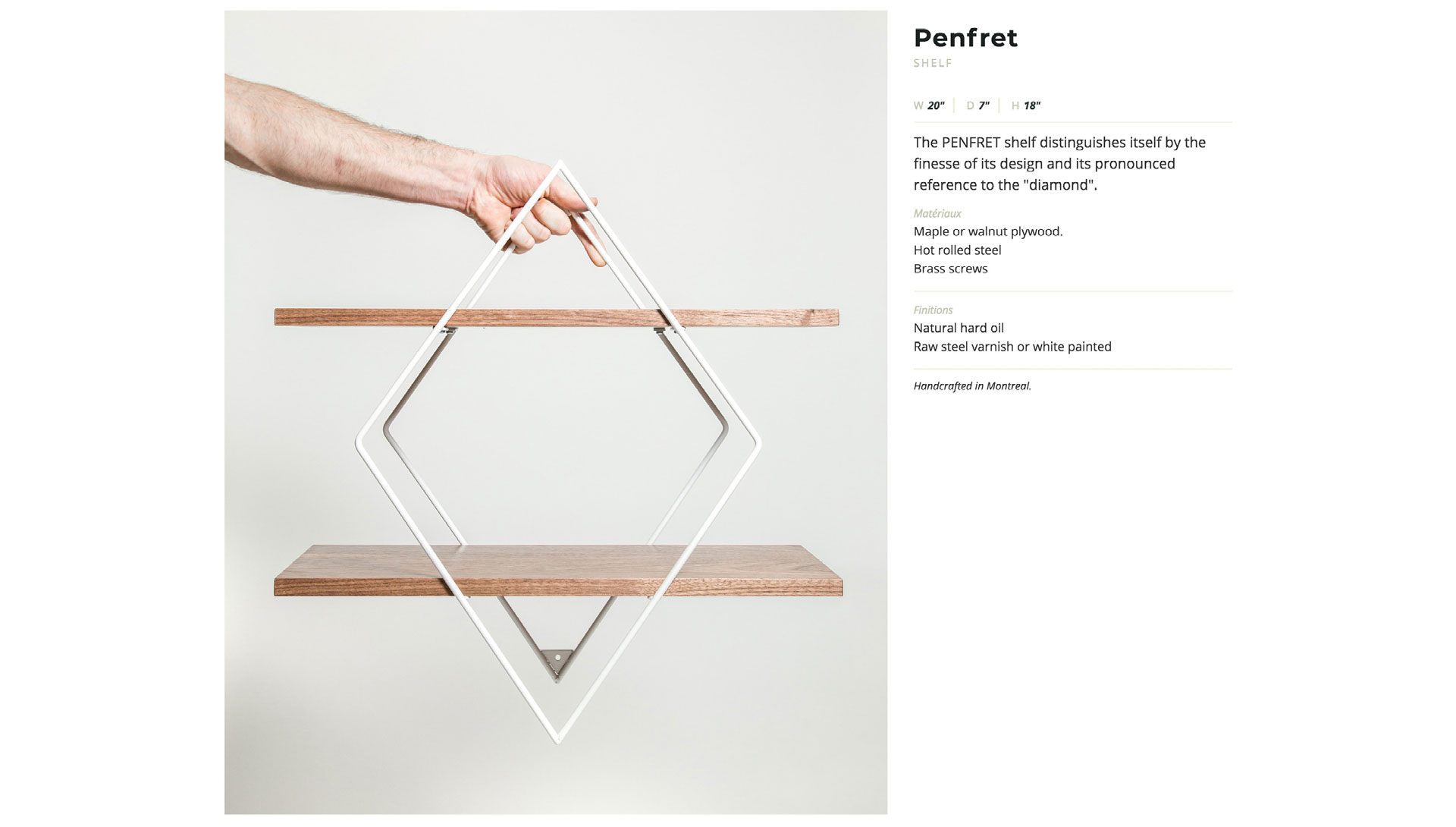1456x827 pixels.
Task: Click the upper walnut shelf board
Action: (557, 317)
